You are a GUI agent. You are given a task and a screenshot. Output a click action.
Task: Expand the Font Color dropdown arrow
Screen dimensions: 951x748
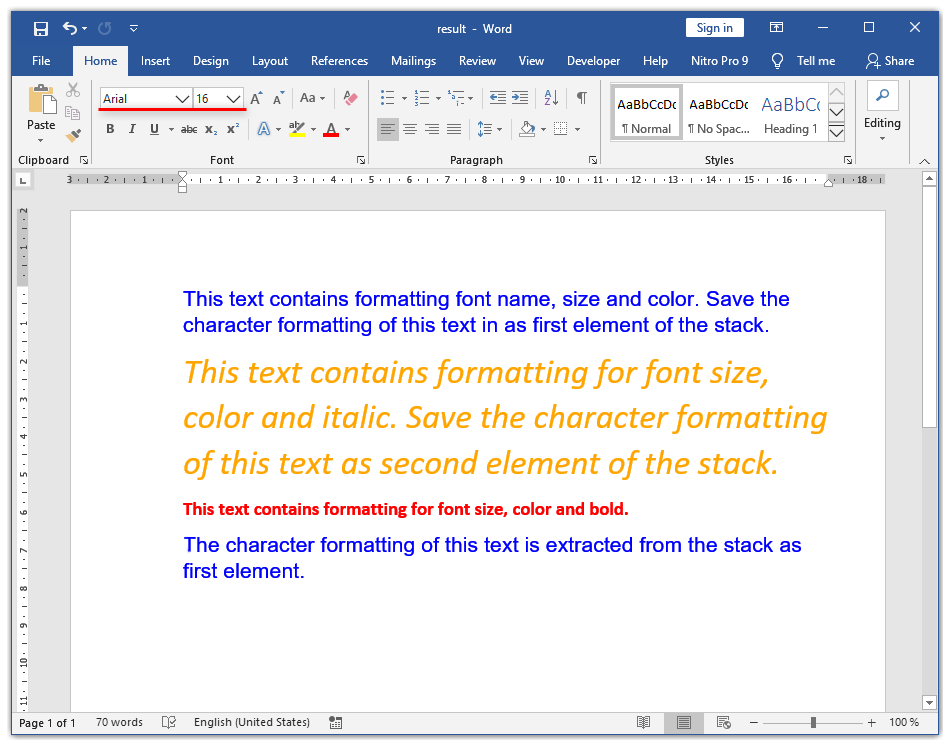click(x=345, y=130)
